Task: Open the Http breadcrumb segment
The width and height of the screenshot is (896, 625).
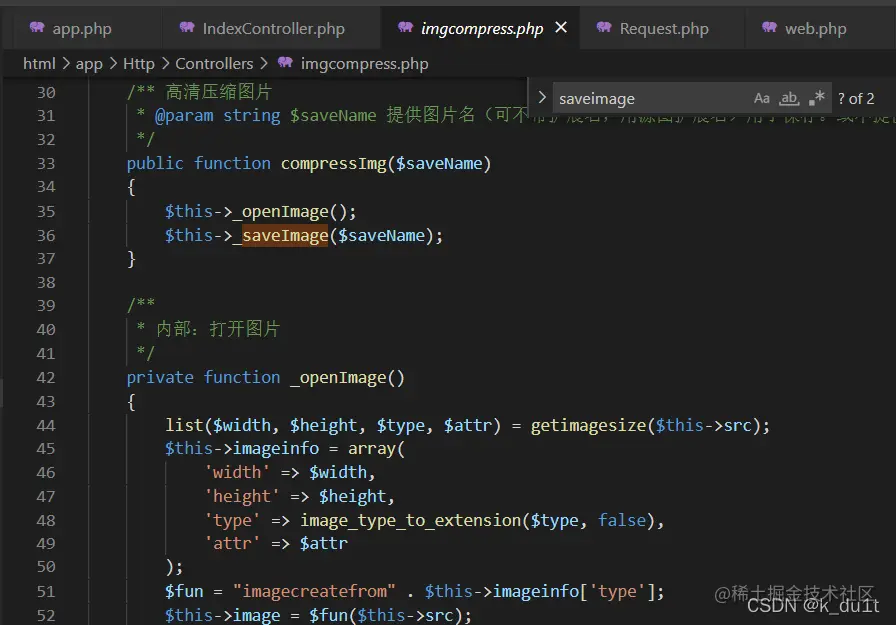Action: click(x=139, y=63)
